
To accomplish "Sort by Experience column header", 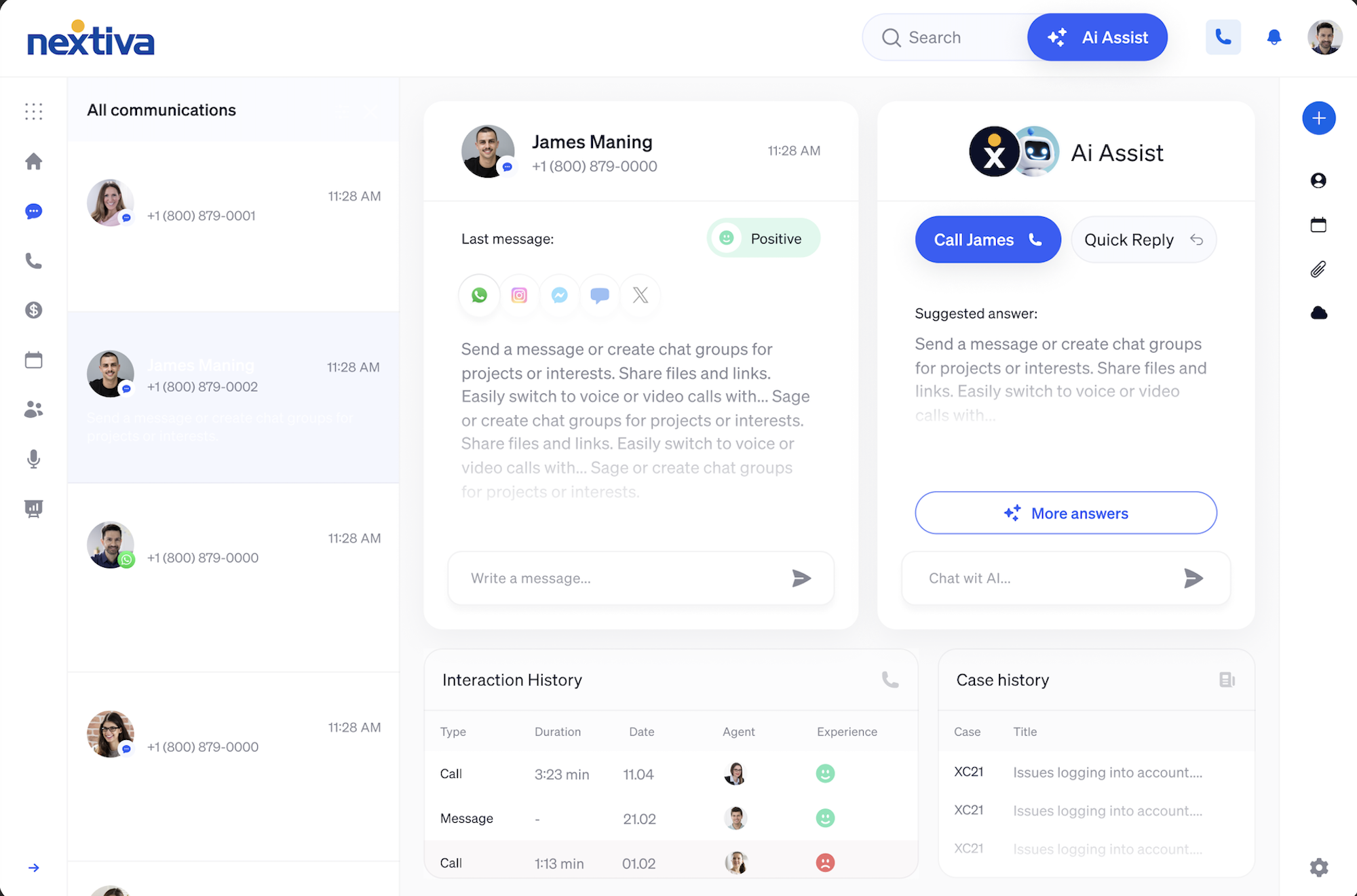I will 847,732.
